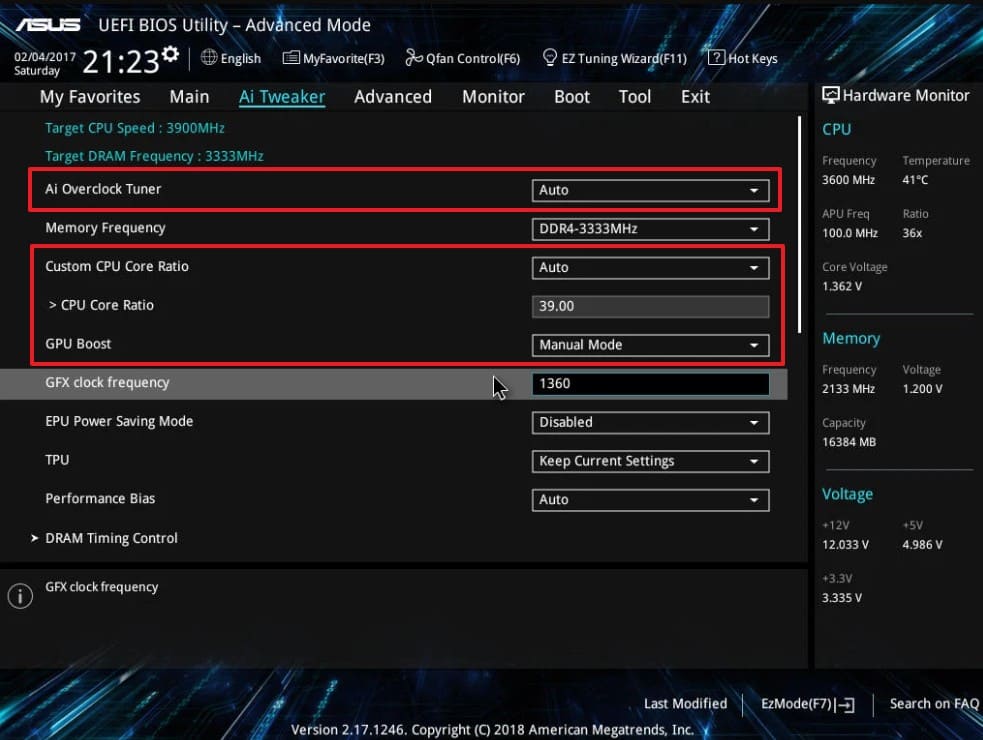The image size is (983, 740).
Task: Open the Custom CPU Core Ratio dropdown
Action: pos(650,268)
